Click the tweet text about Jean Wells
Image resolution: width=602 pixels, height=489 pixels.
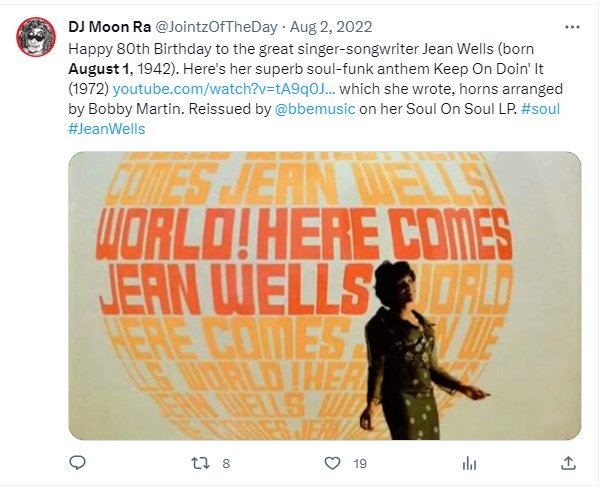coord(315,89)
